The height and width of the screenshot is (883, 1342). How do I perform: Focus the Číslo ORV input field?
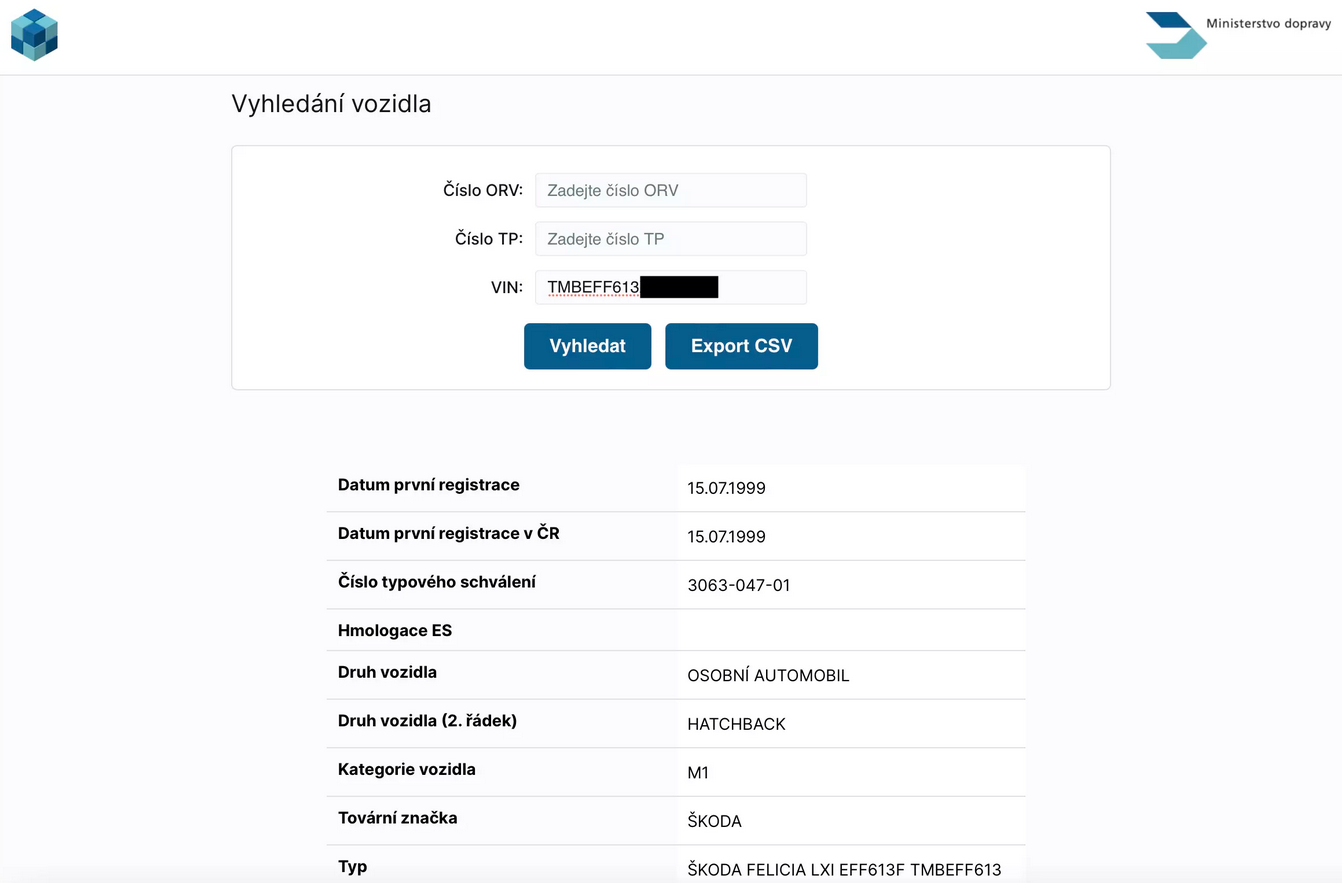[671, 190]
